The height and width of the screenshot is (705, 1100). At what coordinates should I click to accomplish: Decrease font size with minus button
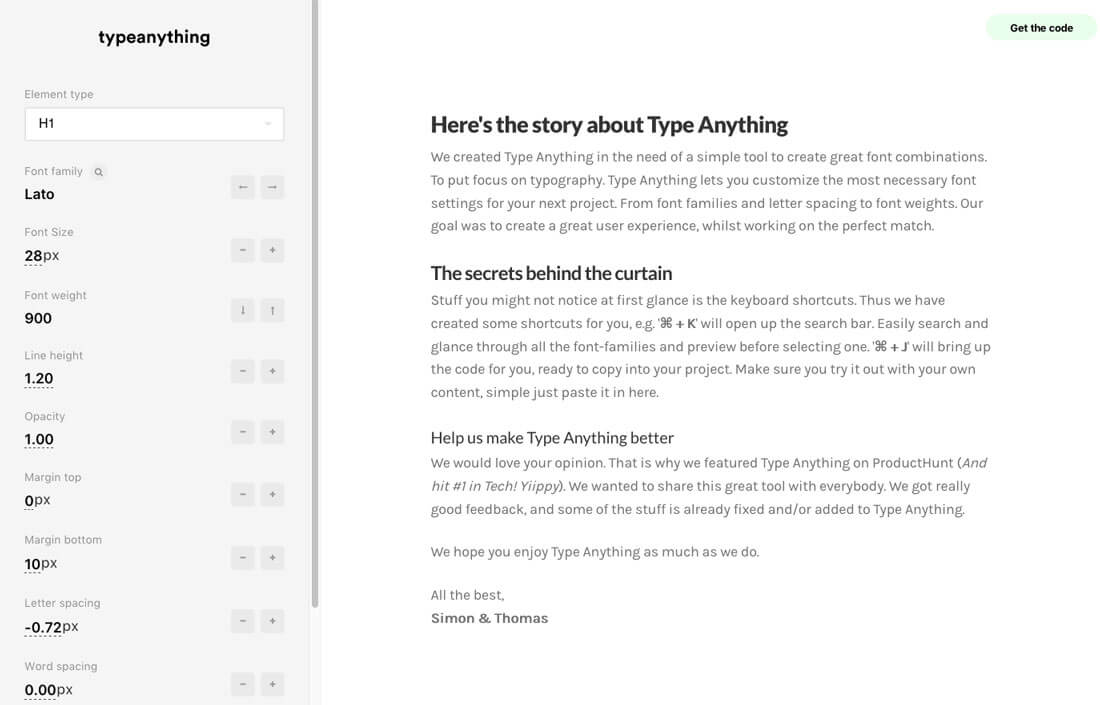tap(242, 249)
